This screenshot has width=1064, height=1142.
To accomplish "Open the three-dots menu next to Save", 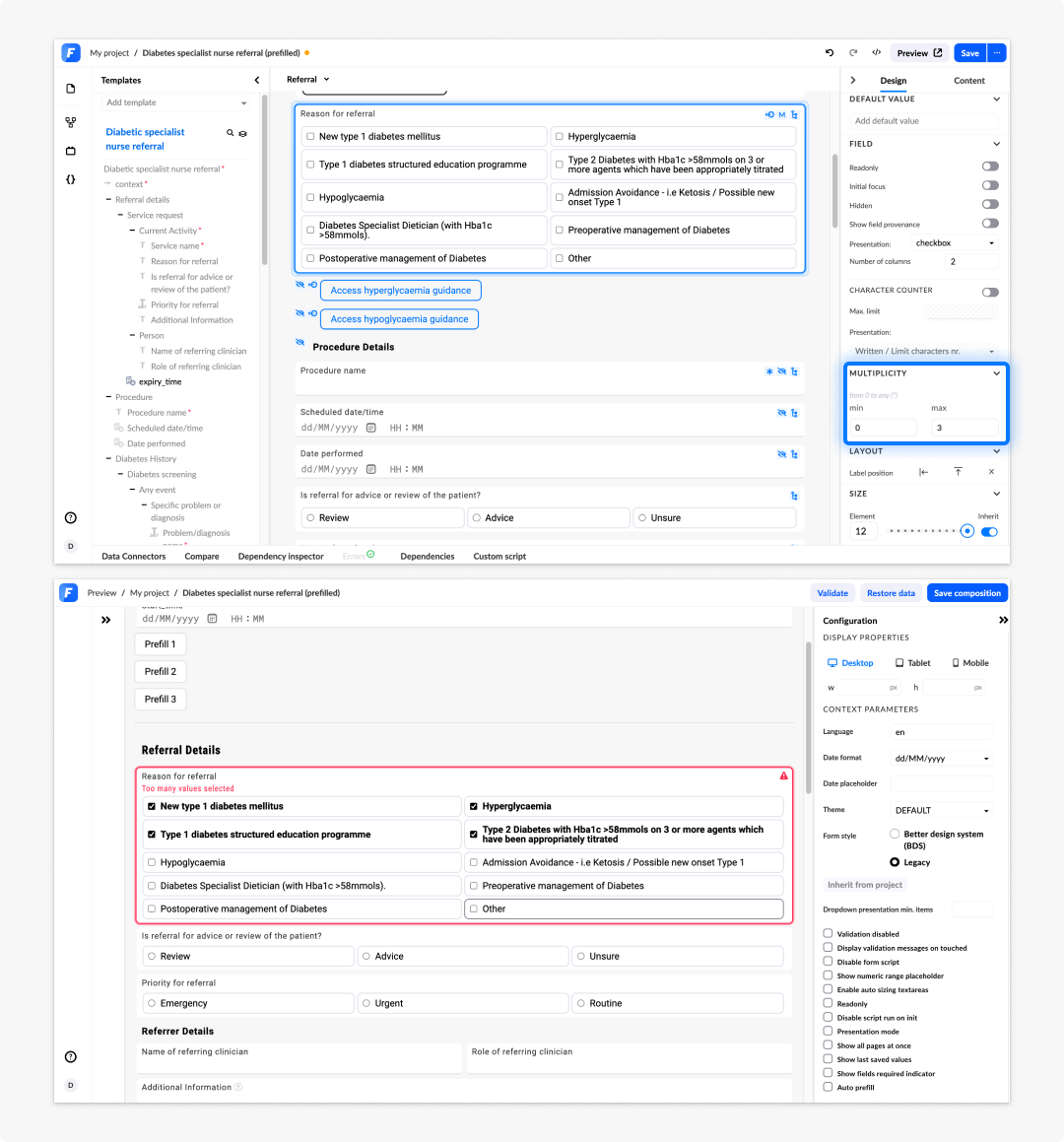I will 997,52.
